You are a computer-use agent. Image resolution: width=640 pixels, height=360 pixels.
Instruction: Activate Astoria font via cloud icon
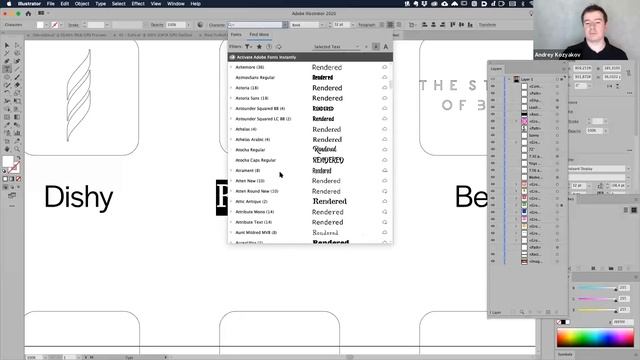tap(384, 87)
